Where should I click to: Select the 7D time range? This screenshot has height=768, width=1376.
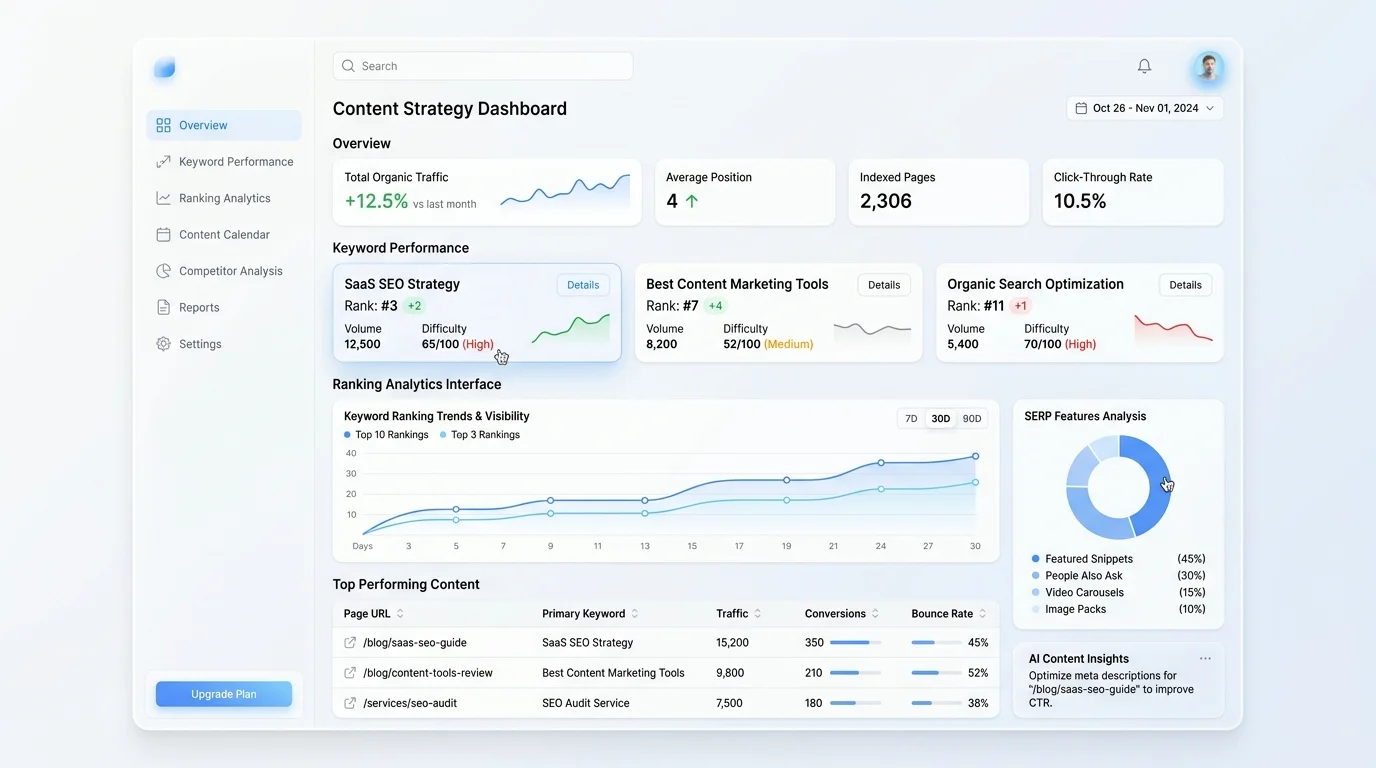coord(911,419)
